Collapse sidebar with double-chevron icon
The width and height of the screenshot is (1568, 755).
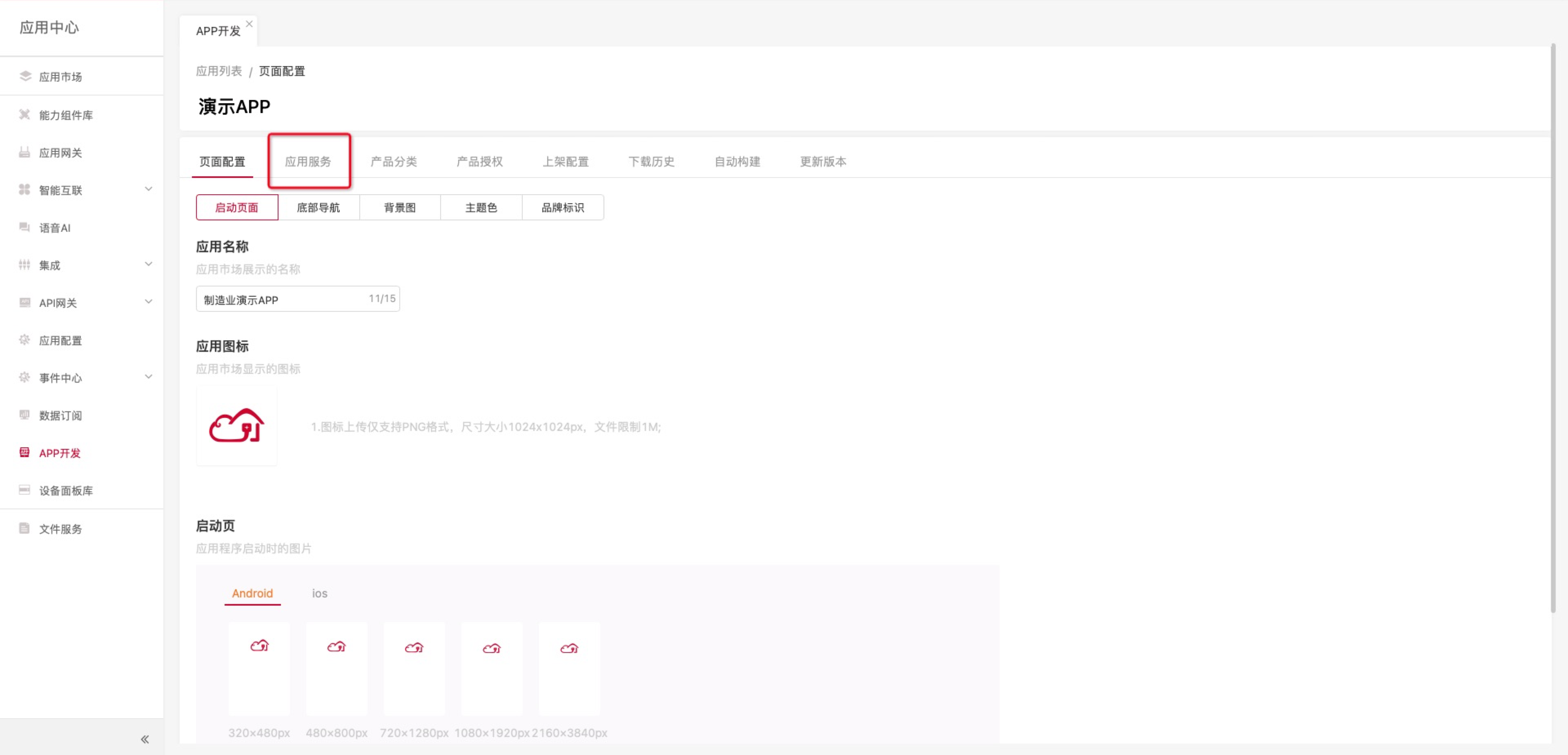click(145, 739)
